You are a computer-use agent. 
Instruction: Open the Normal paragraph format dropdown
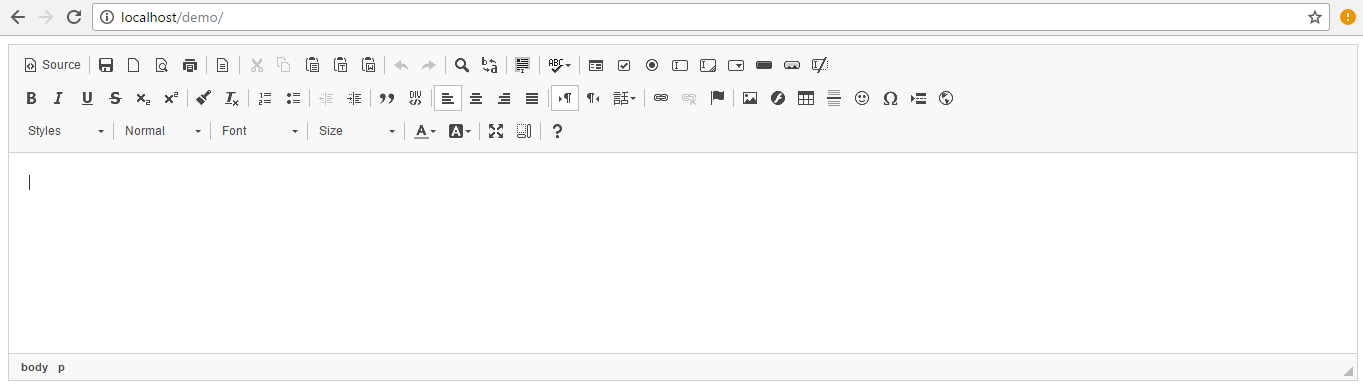pyautogui.click(x=163, y=131)
